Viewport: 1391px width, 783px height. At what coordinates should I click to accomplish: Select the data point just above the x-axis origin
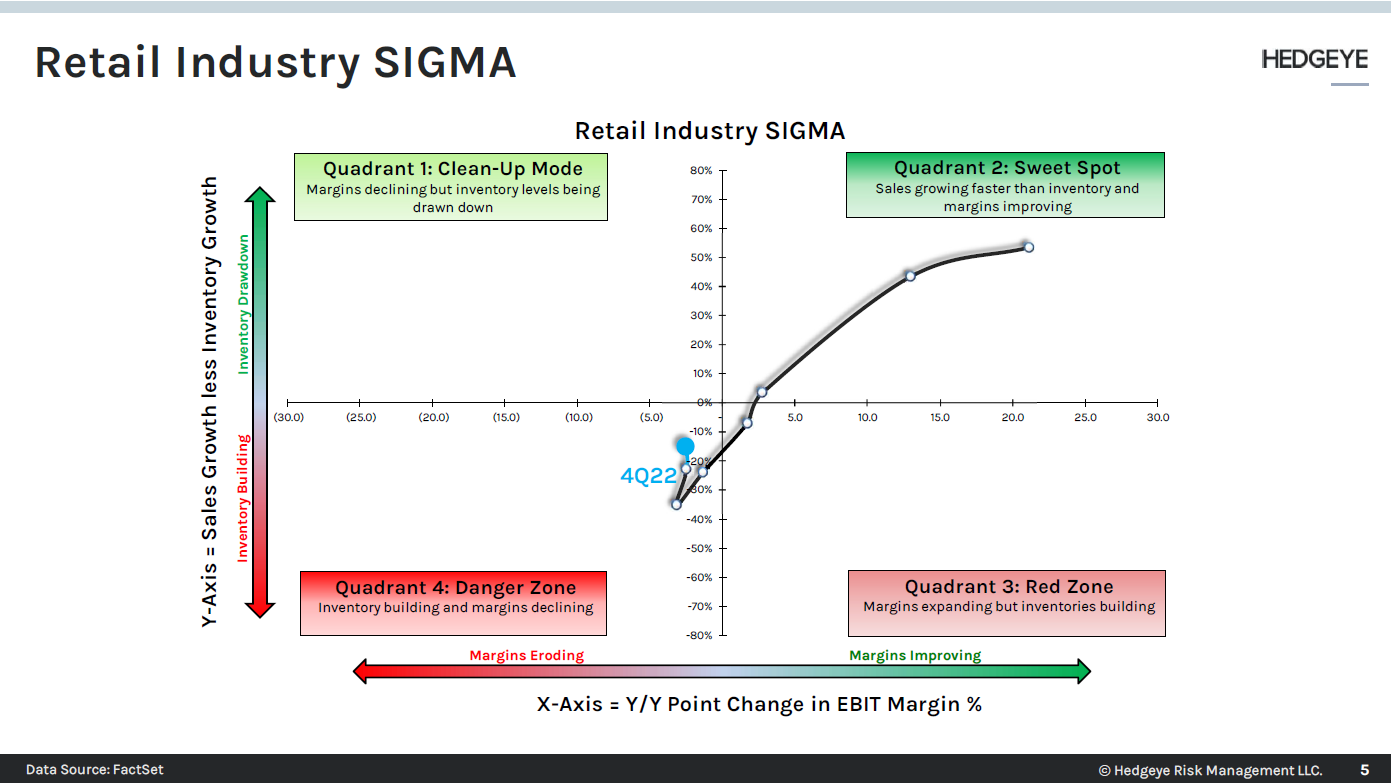coord(761,392)
